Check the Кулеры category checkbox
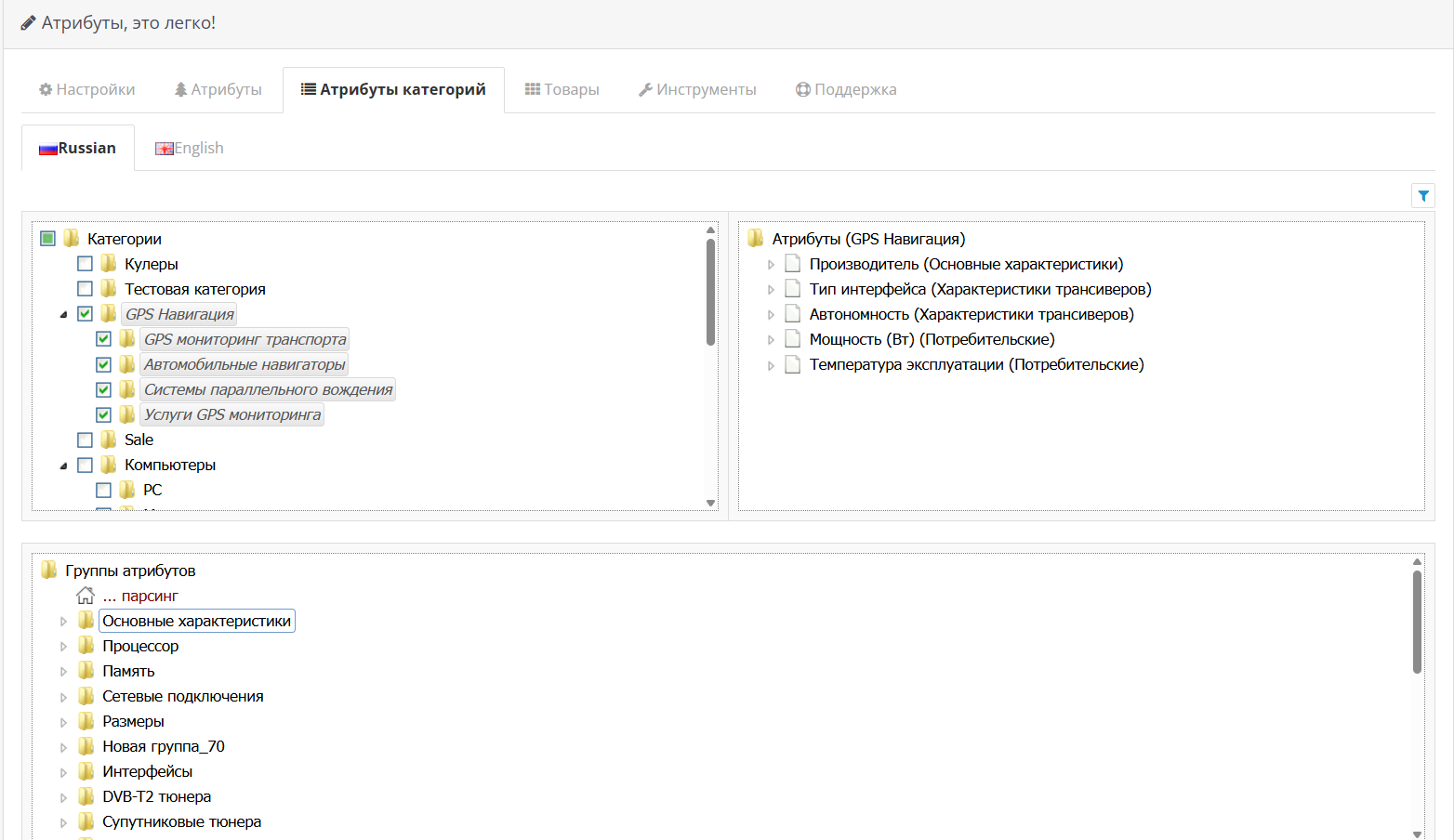 tap(85, 264)
